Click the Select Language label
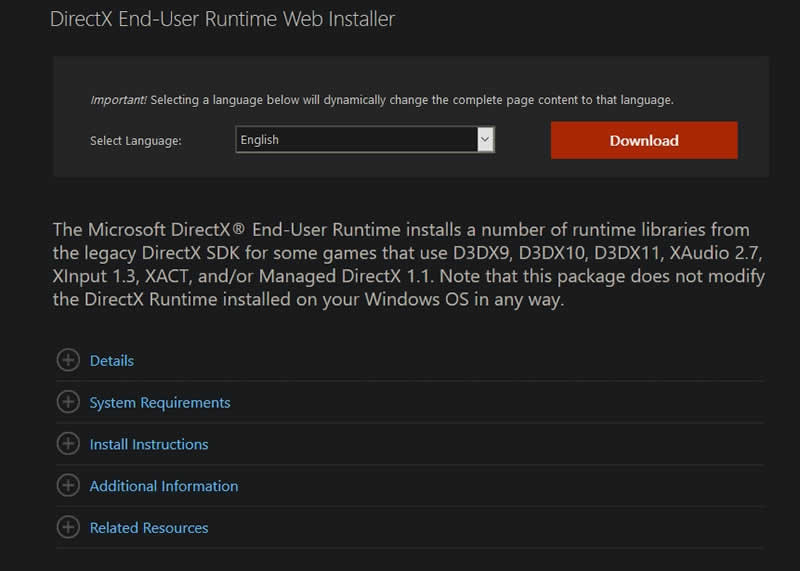 136,141
